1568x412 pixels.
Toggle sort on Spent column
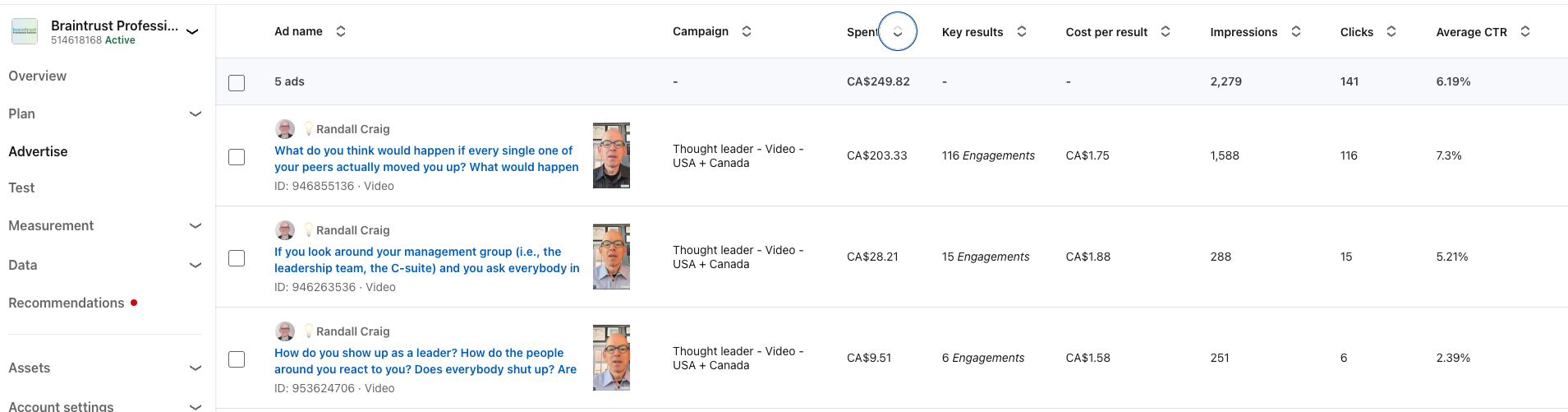coord(898,32)
